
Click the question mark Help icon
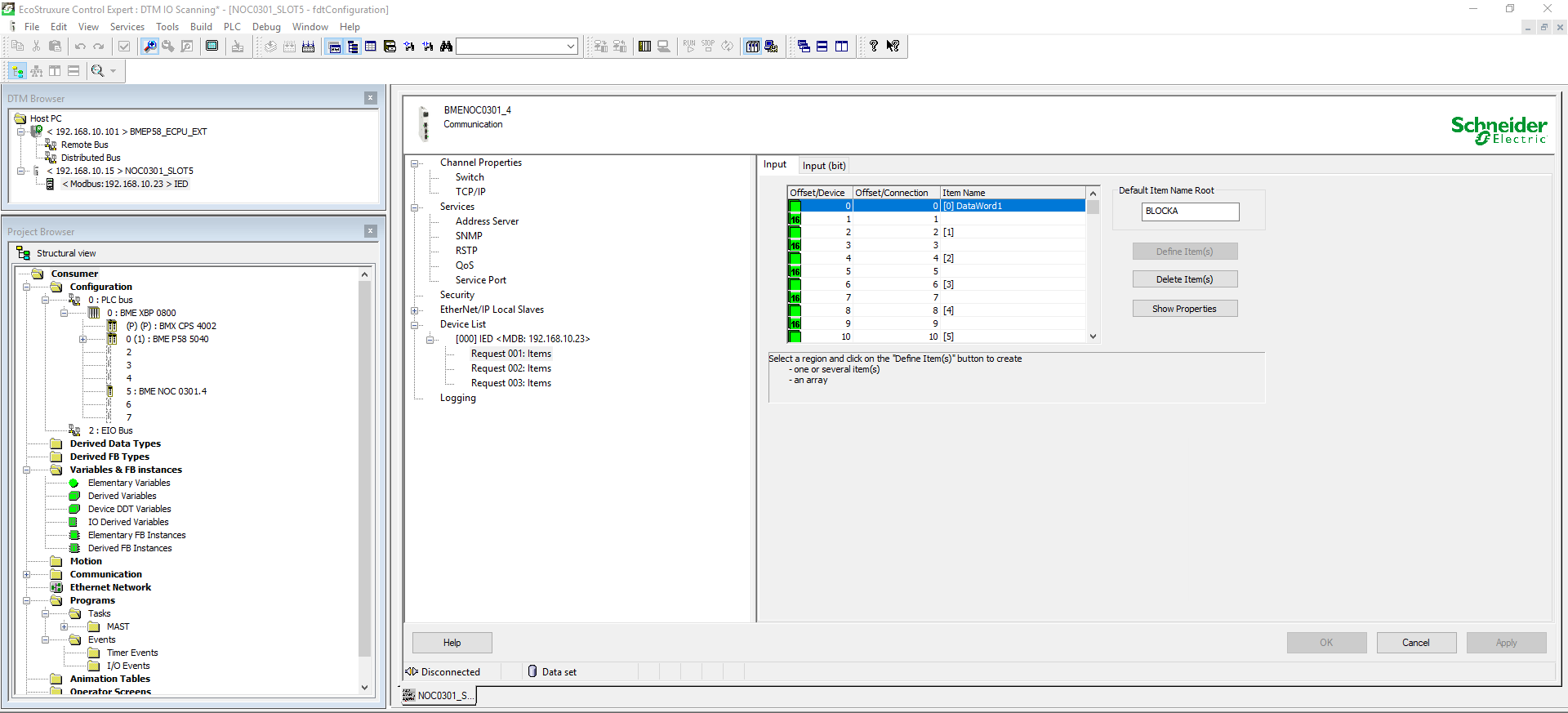pyautogui.click(x=874, y=47)
